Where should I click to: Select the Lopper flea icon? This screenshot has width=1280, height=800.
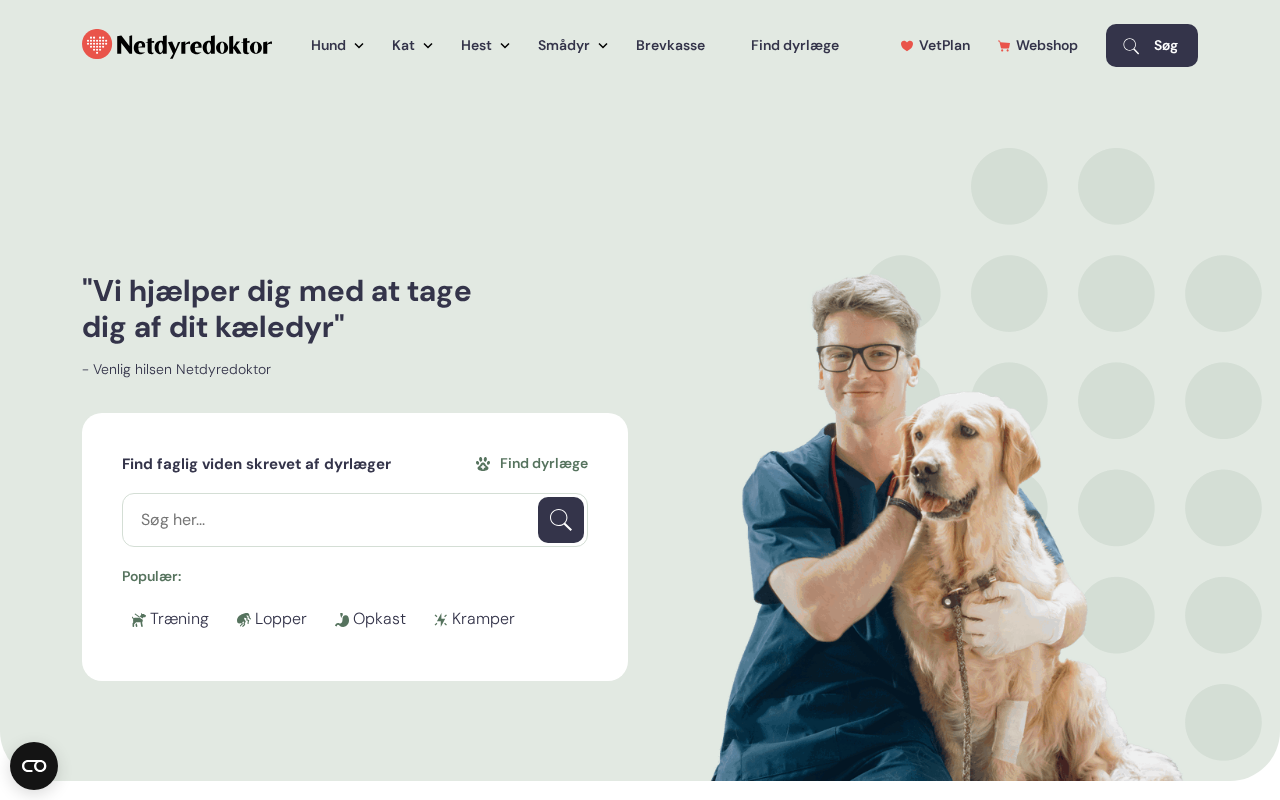[x=244, y=620]
